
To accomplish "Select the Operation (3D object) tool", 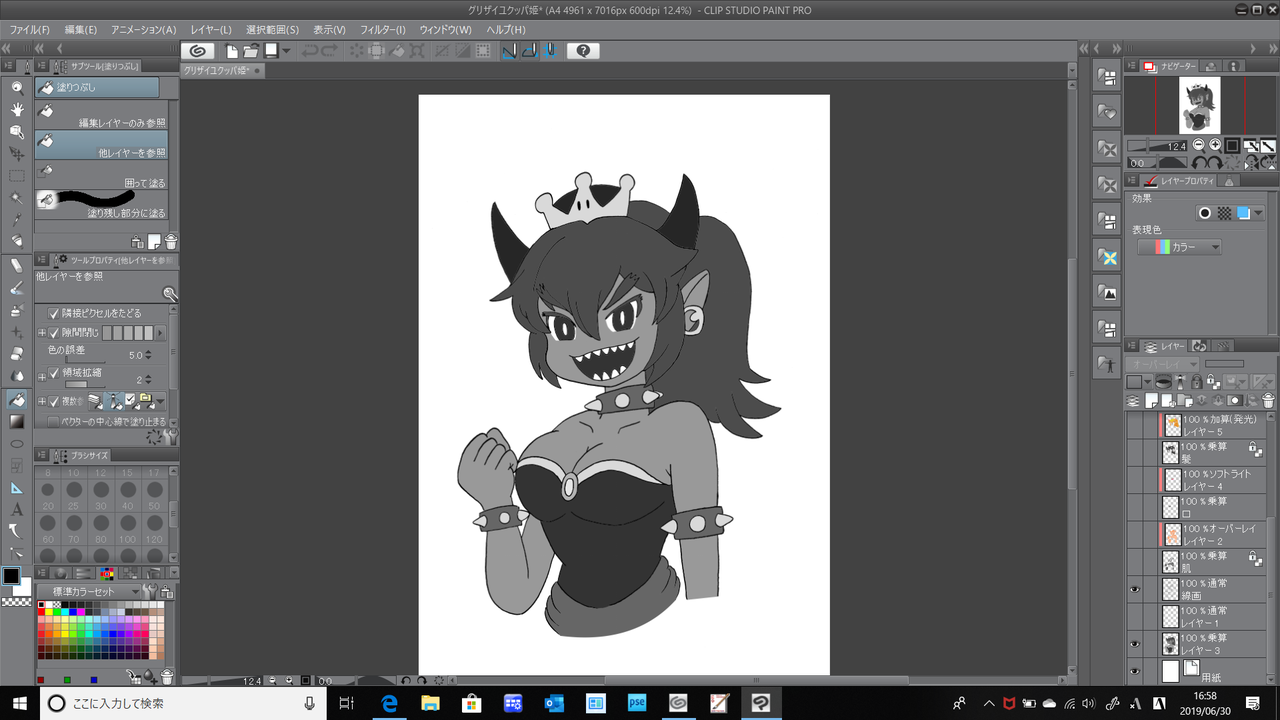I will coord(17,132).
